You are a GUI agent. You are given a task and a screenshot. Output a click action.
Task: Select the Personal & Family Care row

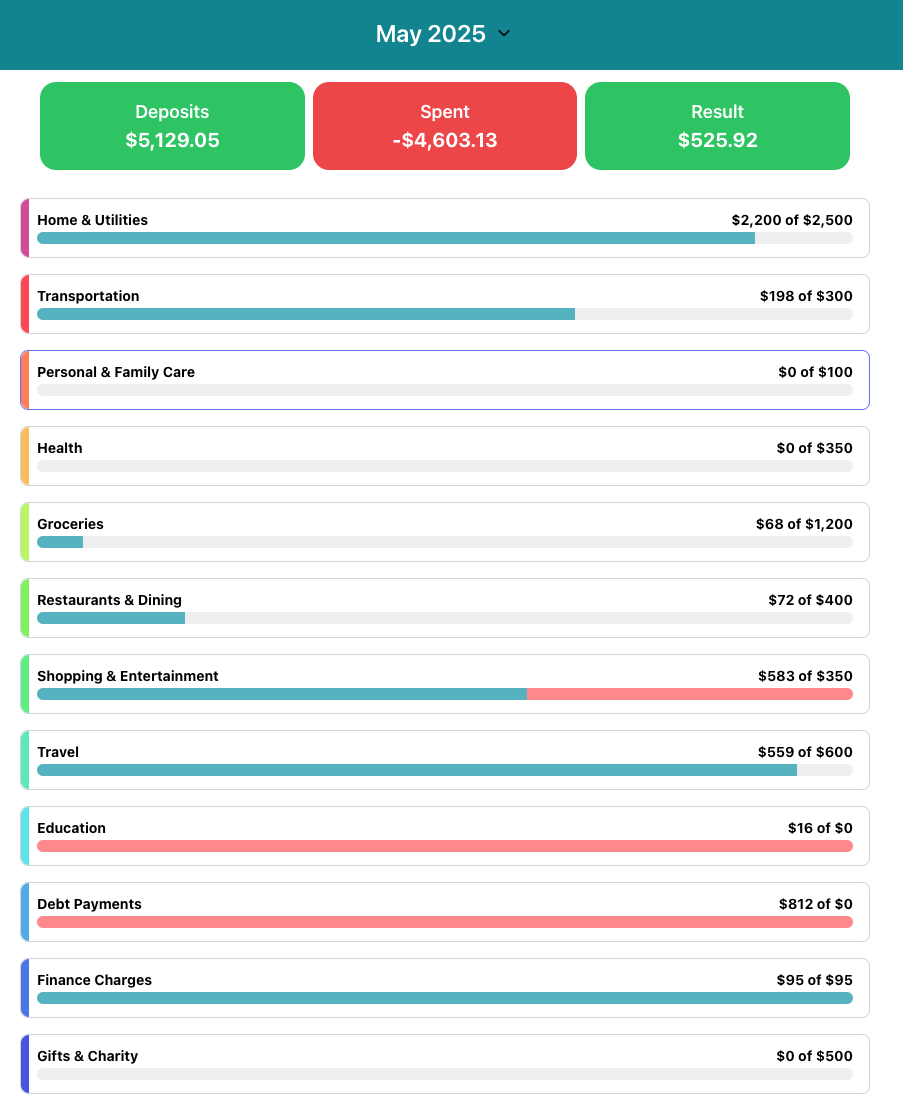point(444,380)
